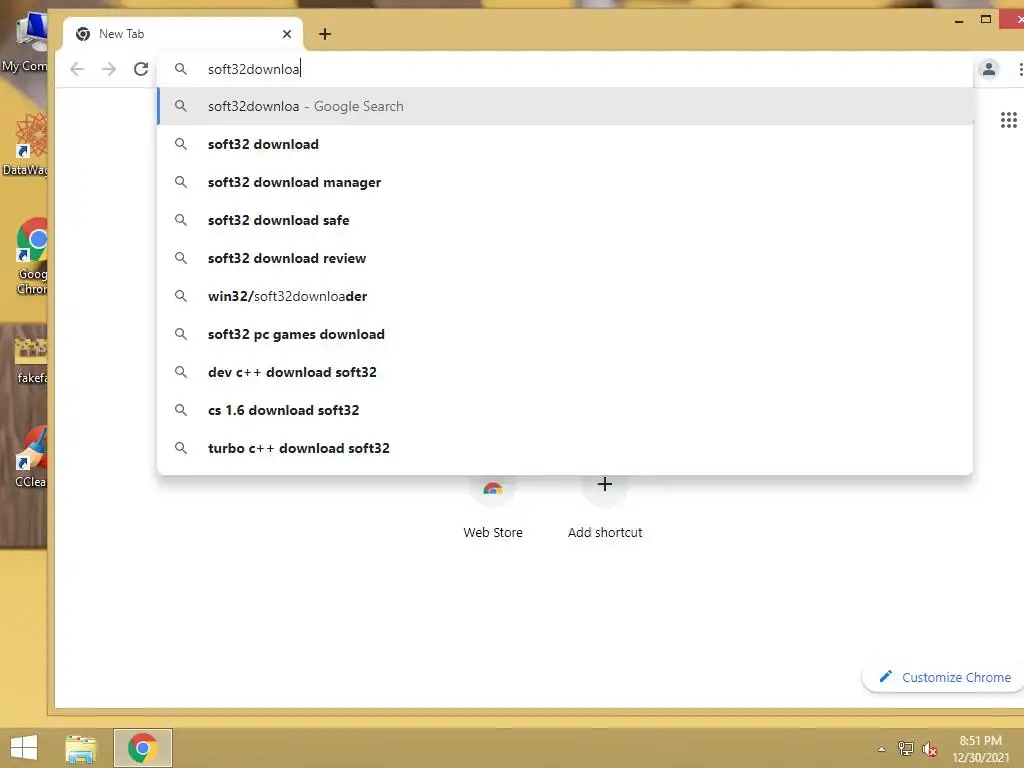Open the network tray icon
The width and height of the screenshot is (1024, 768).
pyautogui.click(x=905, y=748)
